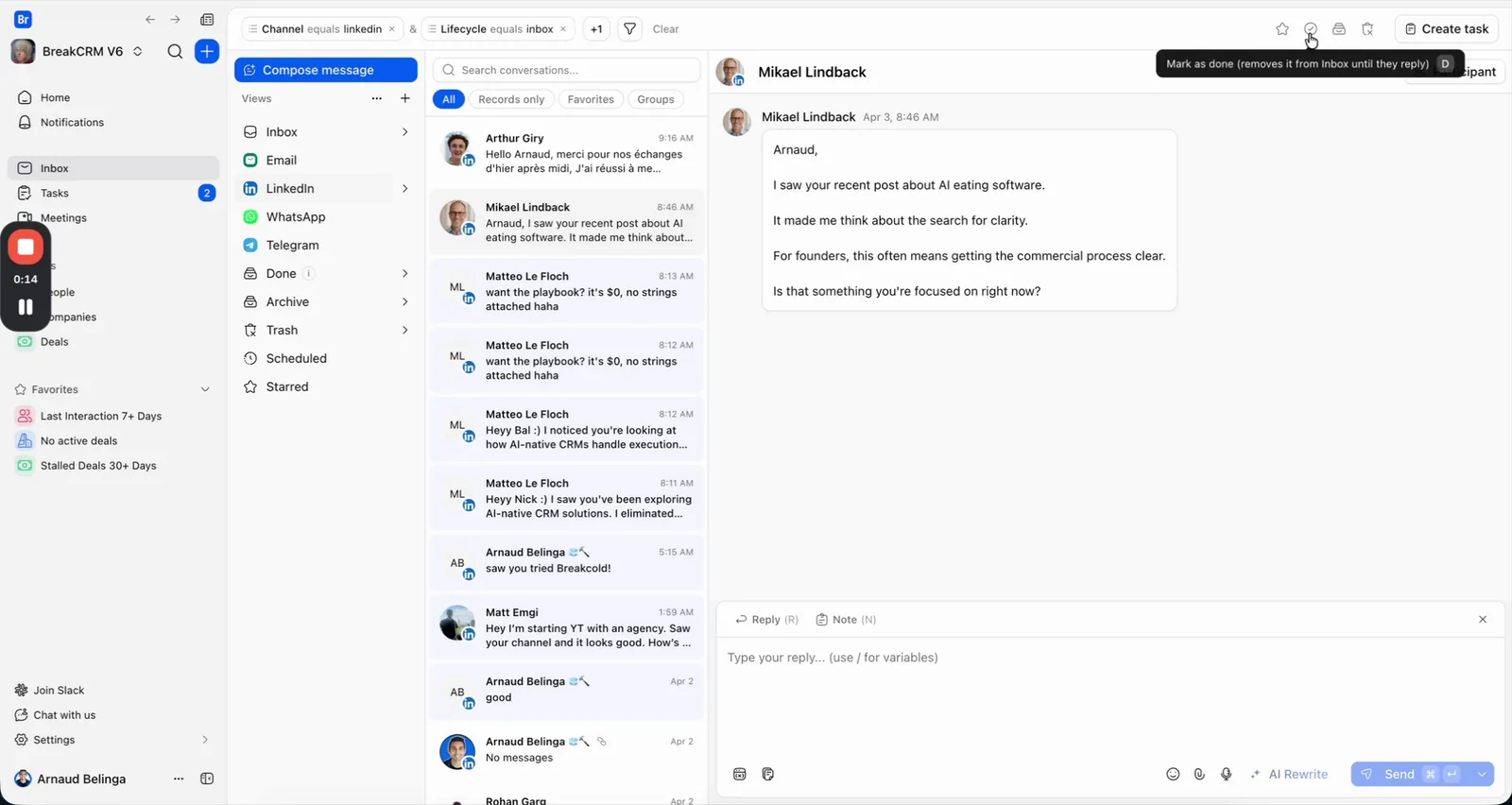Click the Compose message button
Image resolution: width=1512 pixels, height=805 pixels.
(x=326, y=70)
